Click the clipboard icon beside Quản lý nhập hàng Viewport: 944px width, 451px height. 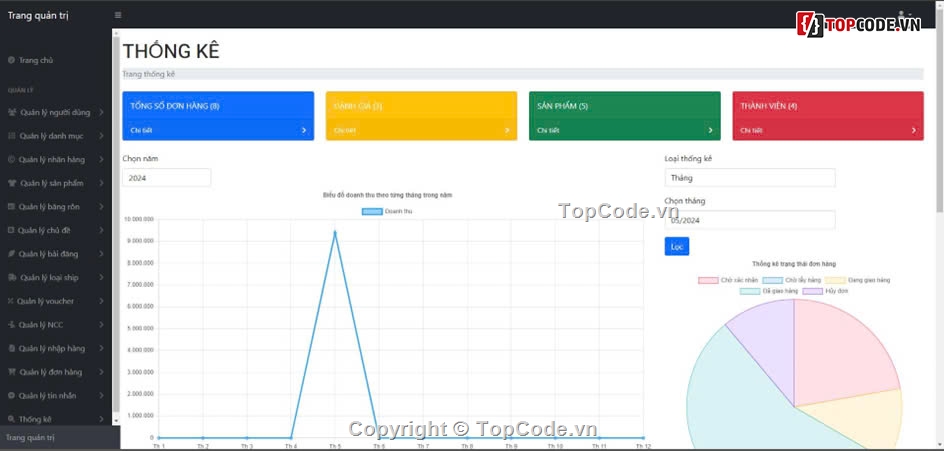click(x=11, y=348)
